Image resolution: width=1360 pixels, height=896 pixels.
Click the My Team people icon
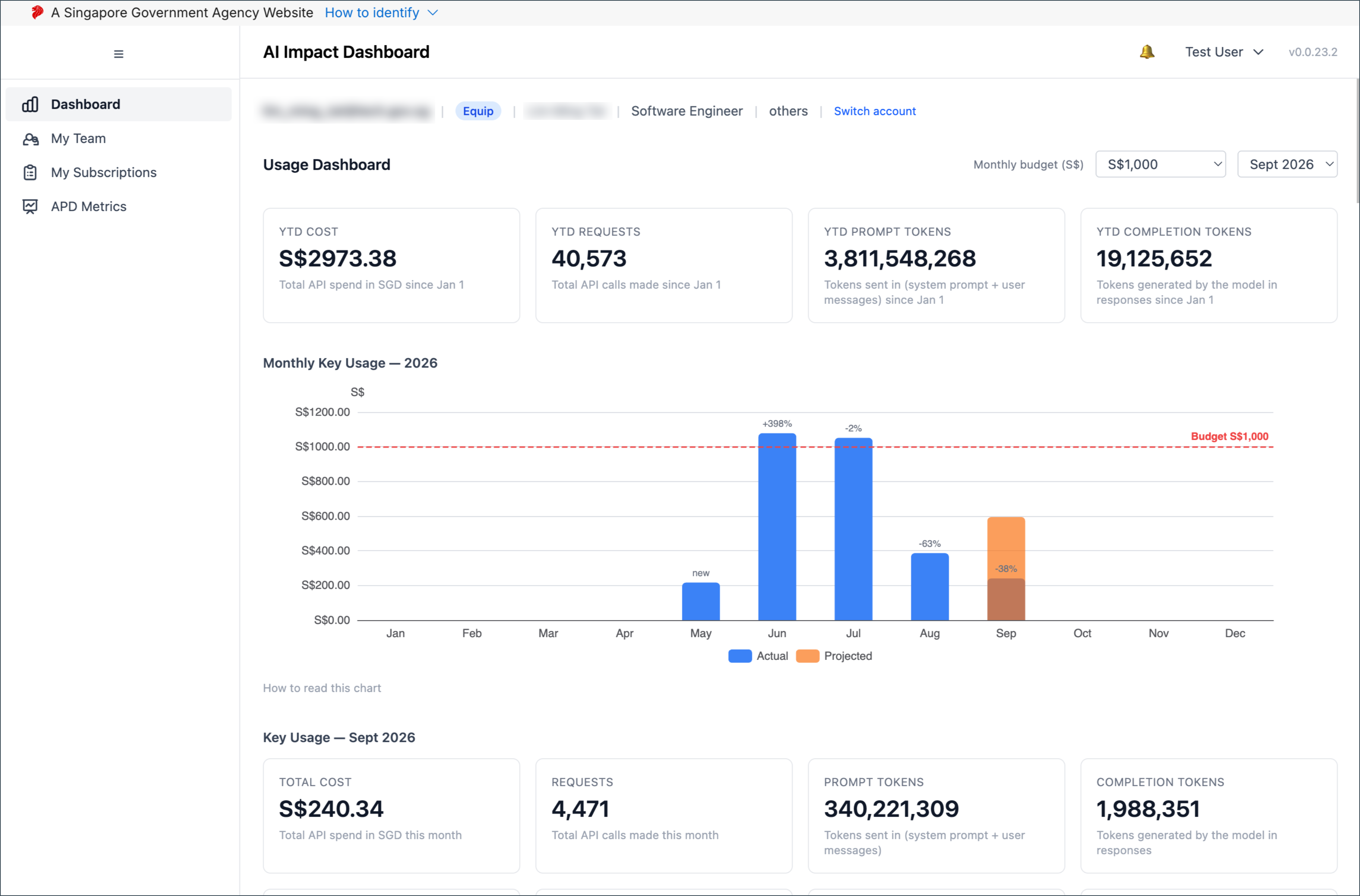30,139
